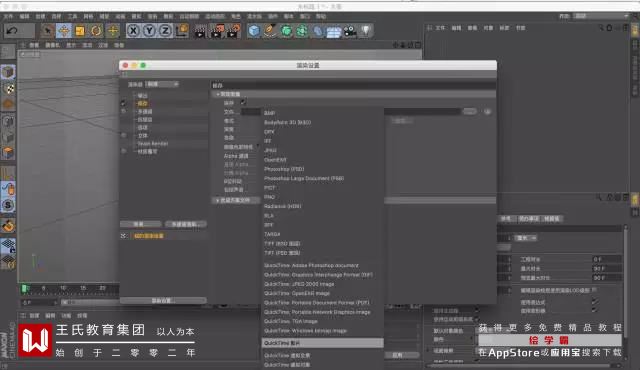Choose TARGA format
The height and width of the screenshot is (370, 640).
pyautogui.click(x=272, y=234)
